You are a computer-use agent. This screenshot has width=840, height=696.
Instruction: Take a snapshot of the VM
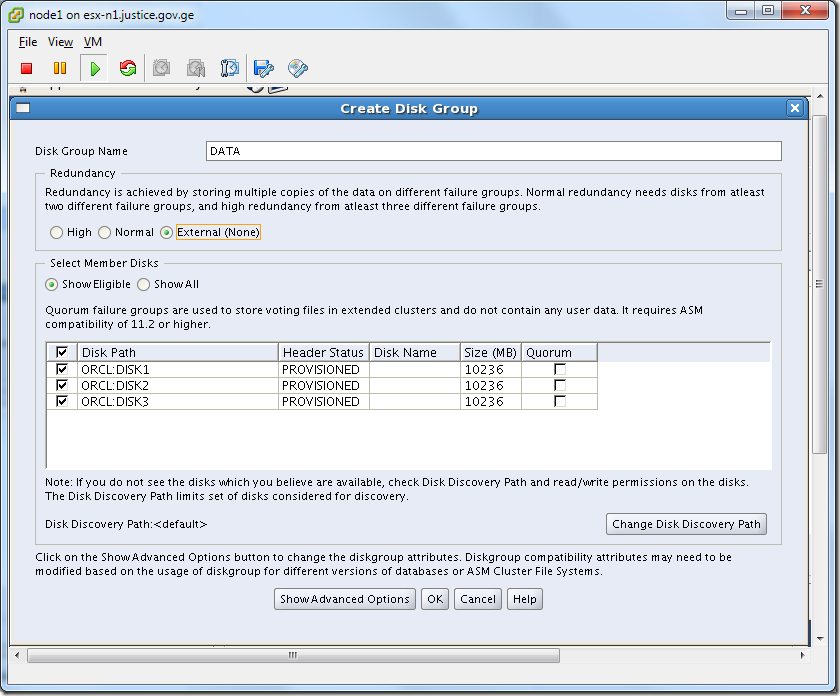(162, 68)
